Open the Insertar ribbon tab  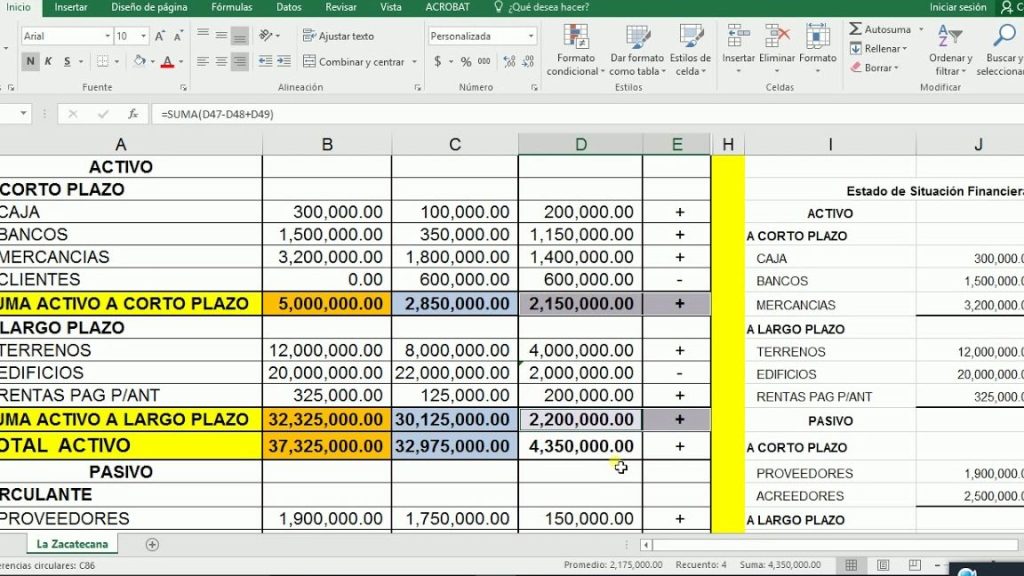pos(70,7)
